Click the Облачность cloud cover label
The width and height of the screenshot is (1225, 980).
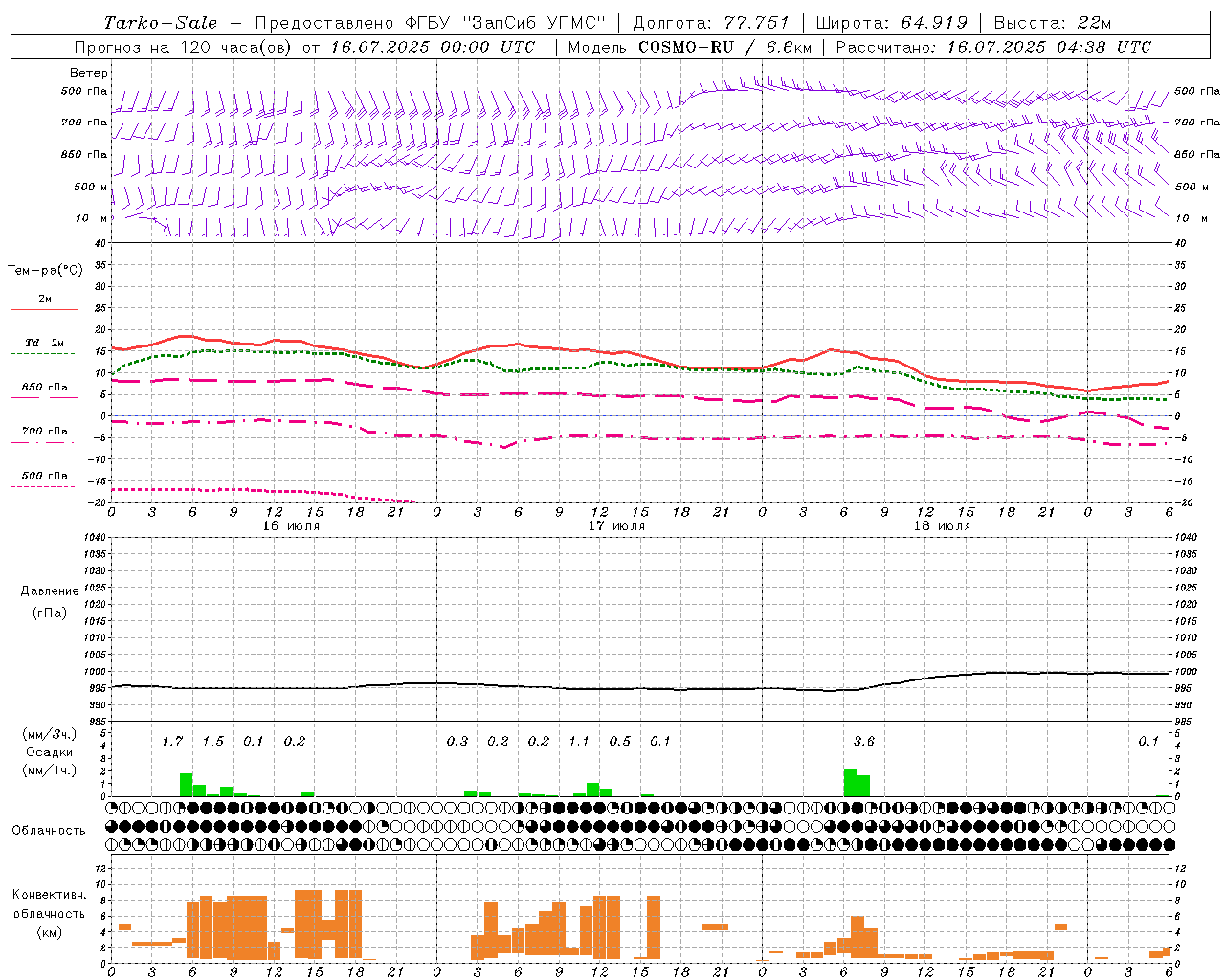point(49,830)
